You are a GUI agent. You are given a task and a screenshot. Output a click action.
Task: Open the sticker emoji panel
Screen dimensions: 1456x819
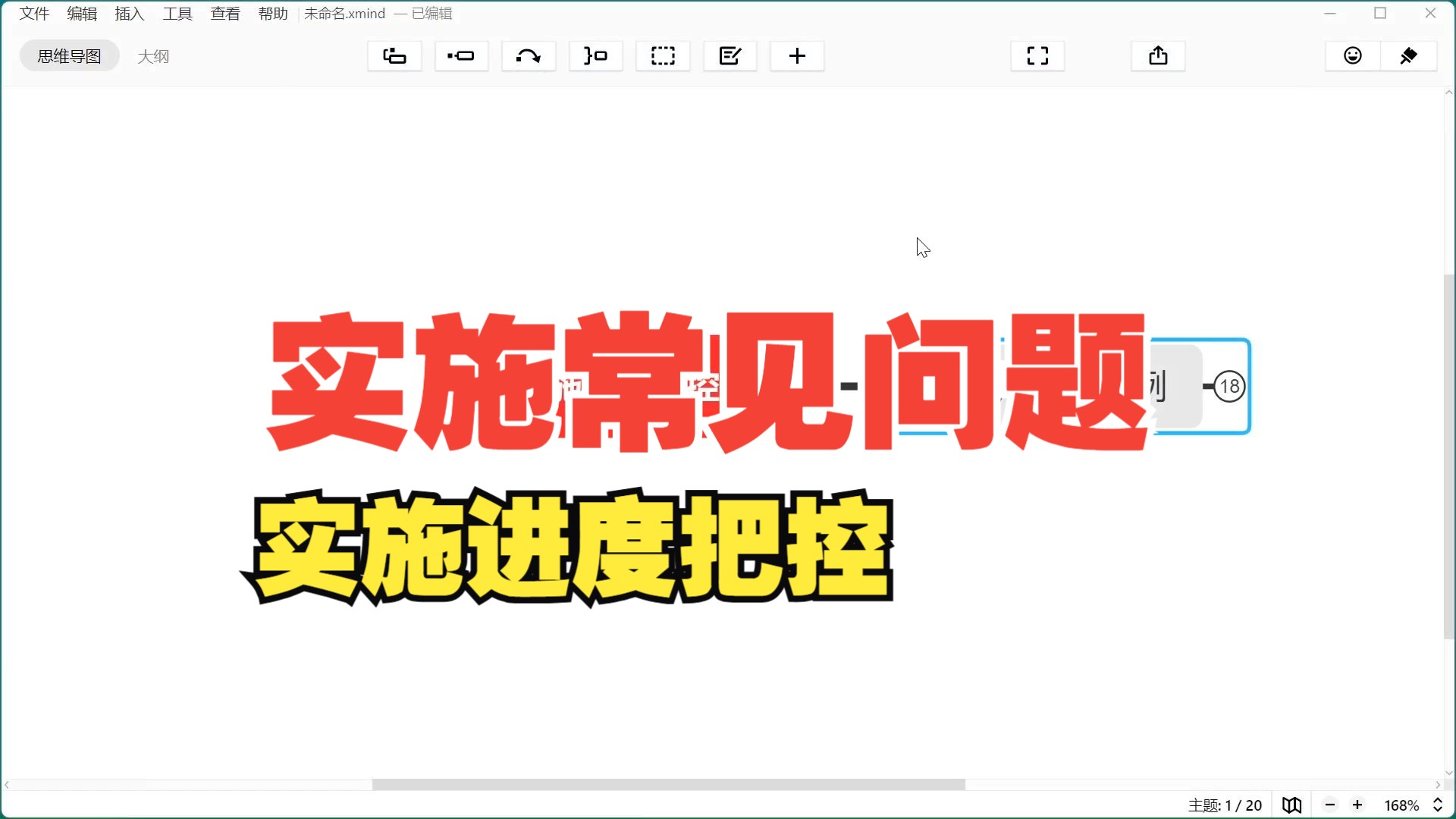(x=1353, y=56)
